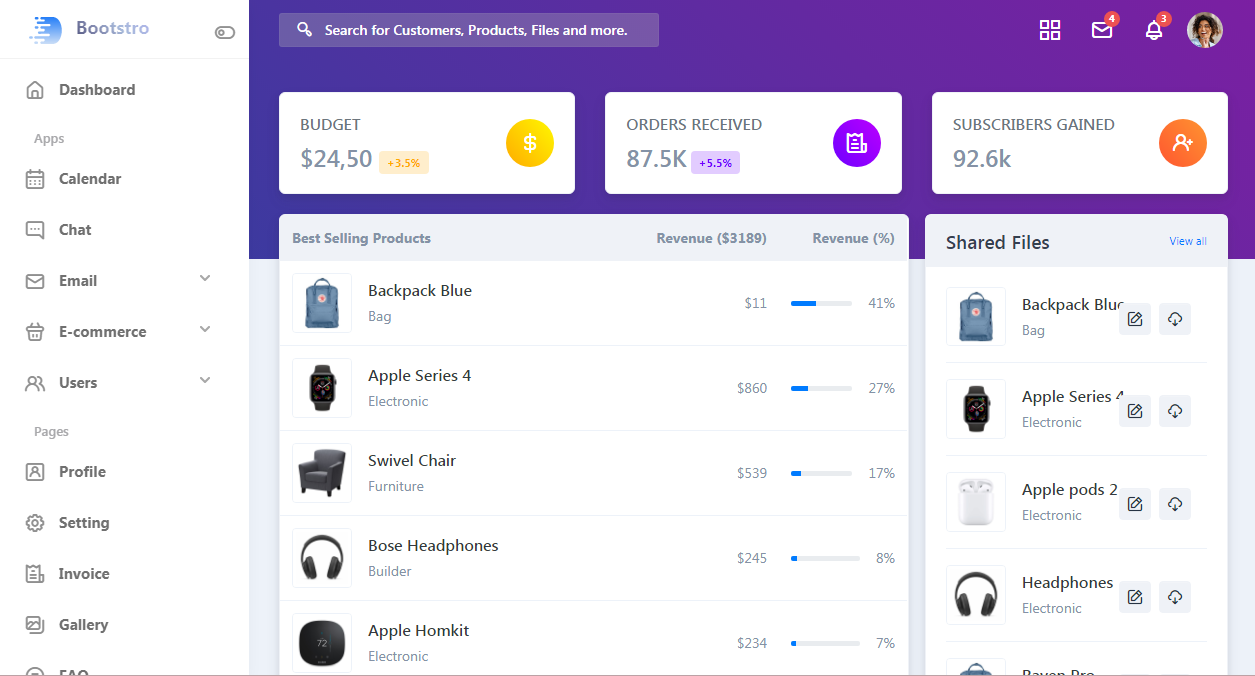
Task: Go to Dashboard in the sidebar
Action: tap(96, 90)
